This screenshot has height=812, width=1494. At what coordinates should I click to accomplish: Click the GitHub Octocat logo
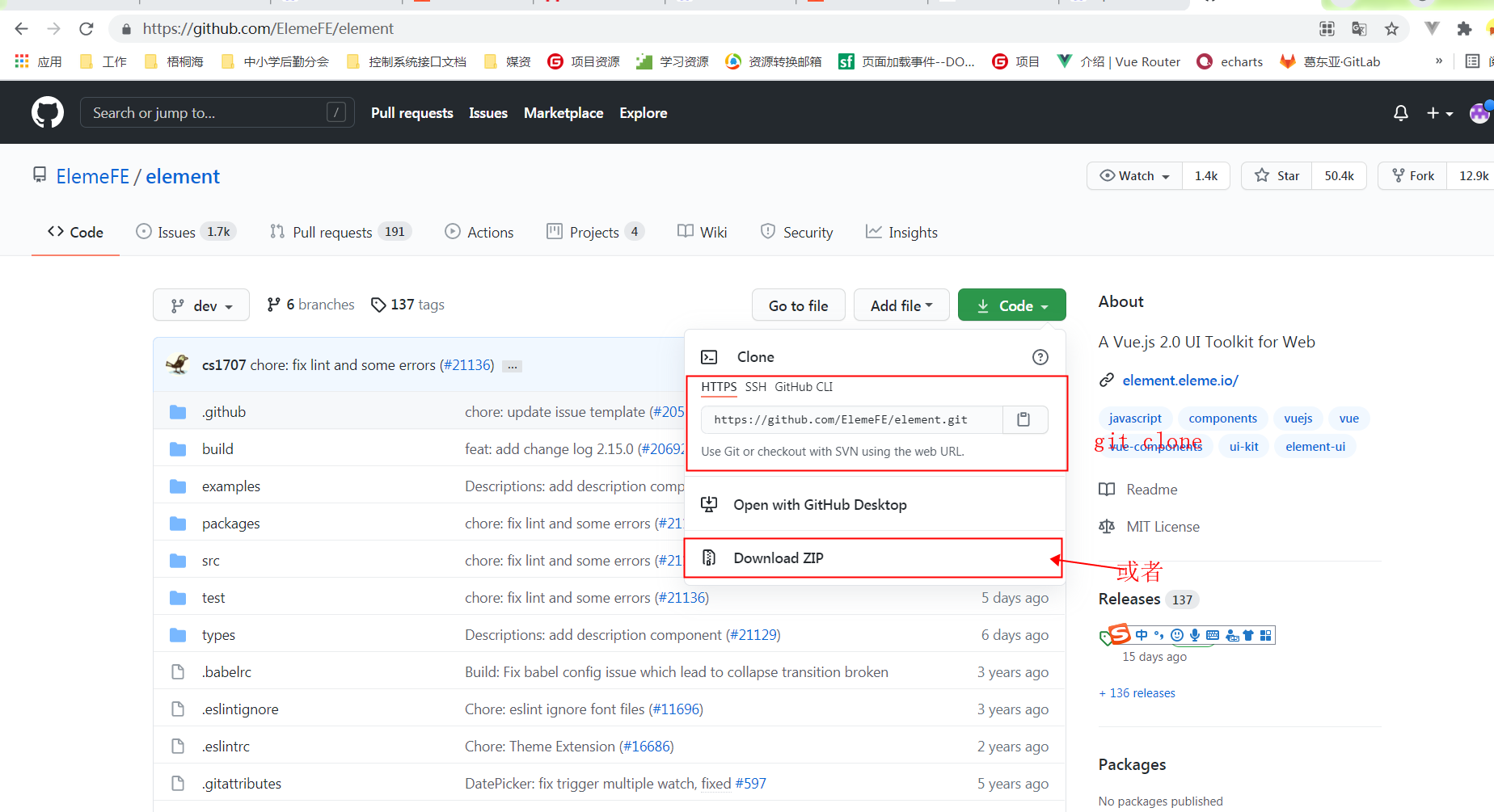(x=48, y=112)
